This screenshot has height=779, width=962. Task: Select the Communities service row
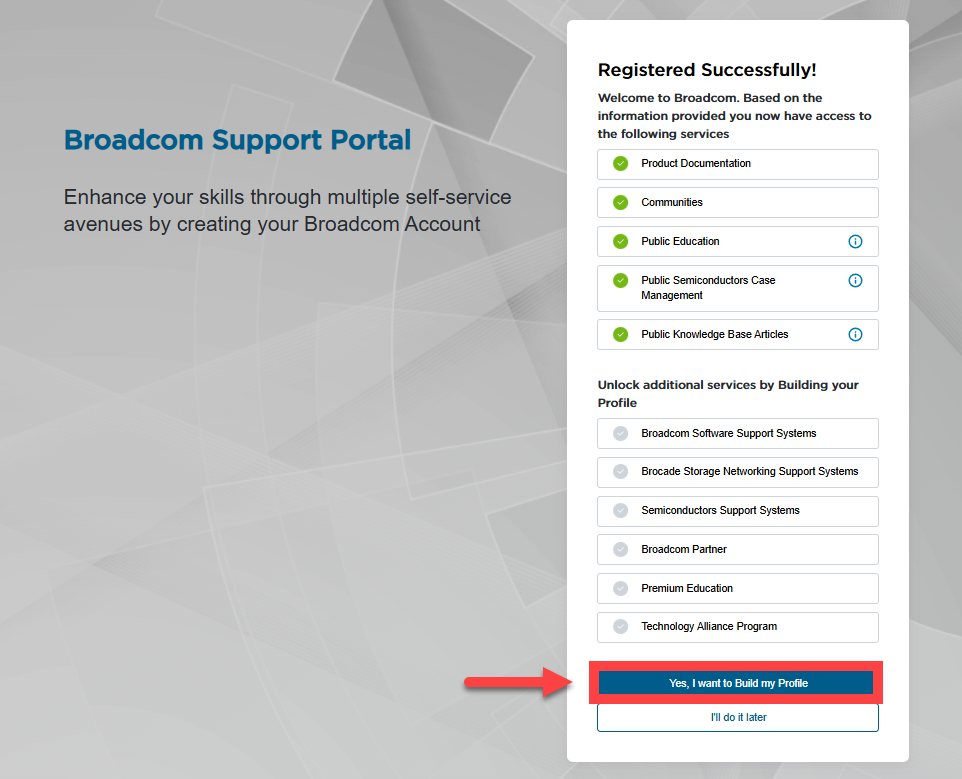click(737, 202)
